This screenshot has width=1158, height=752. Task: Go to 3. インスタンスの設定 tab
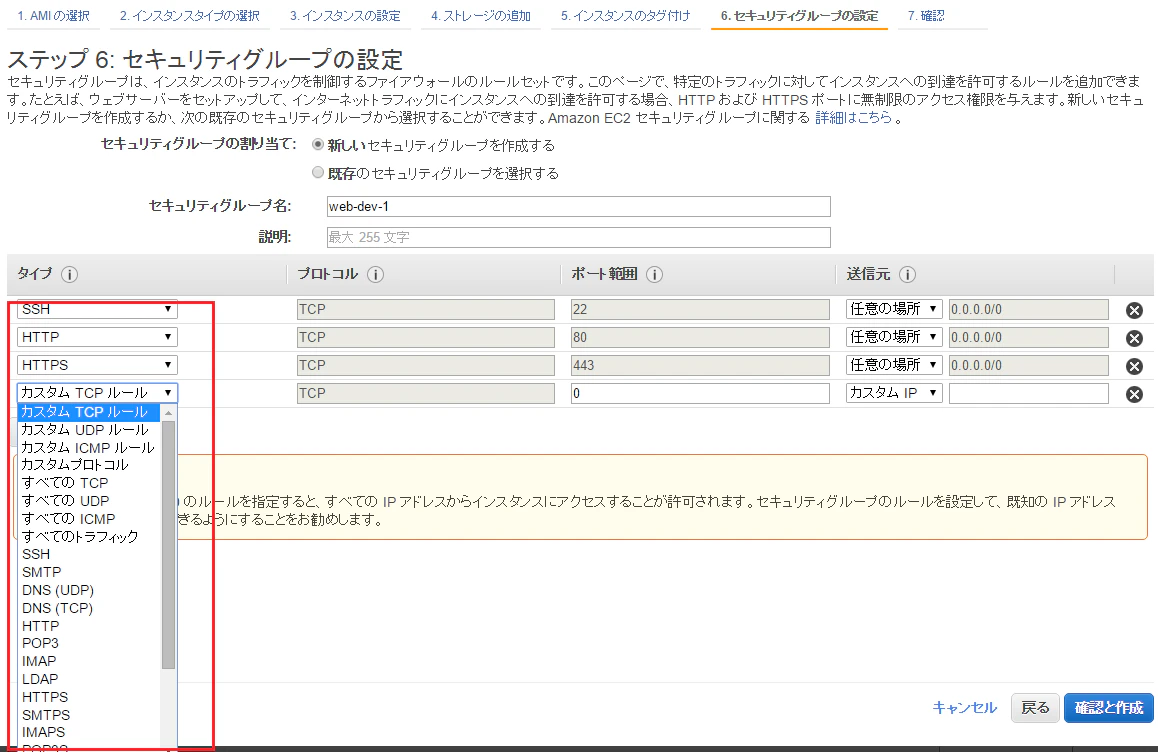pyautogui.click(x=345, y=16)
